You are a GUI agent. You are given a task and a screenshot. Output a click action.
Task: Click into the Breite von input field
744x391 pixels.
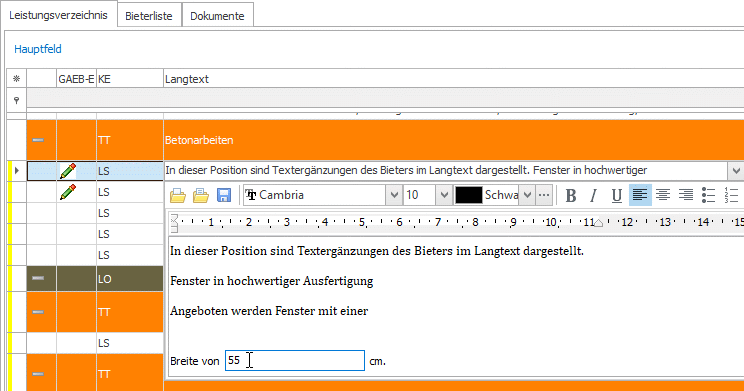pos(295,361)
